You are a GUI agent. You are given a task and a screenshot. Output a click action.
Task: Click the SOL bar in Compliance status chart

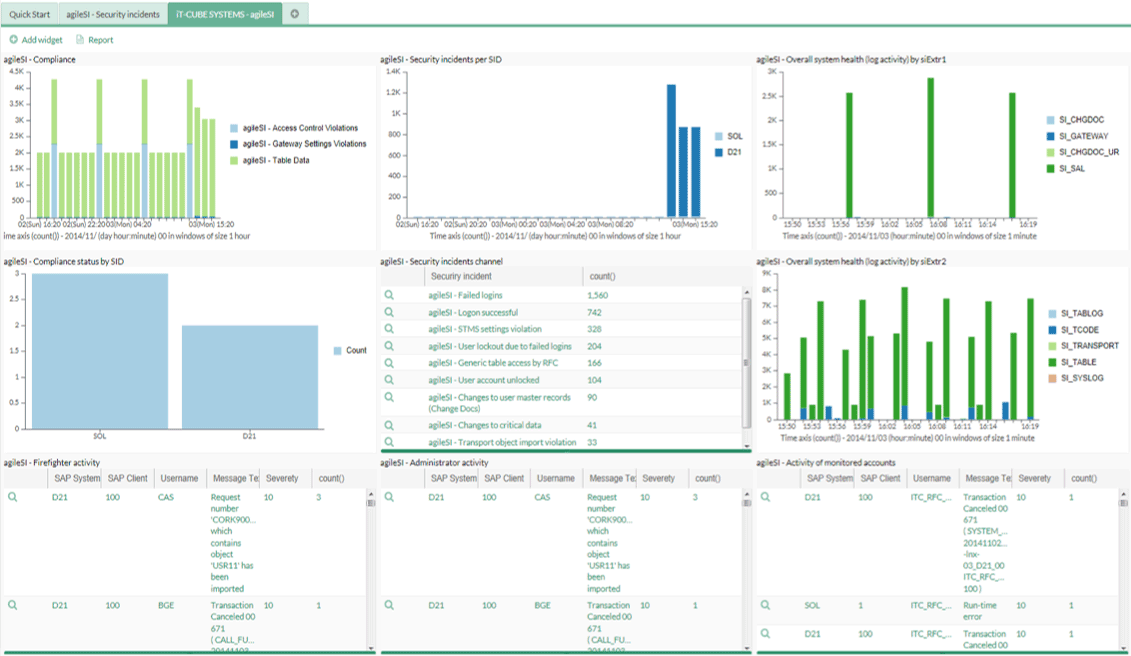point(100,350)
